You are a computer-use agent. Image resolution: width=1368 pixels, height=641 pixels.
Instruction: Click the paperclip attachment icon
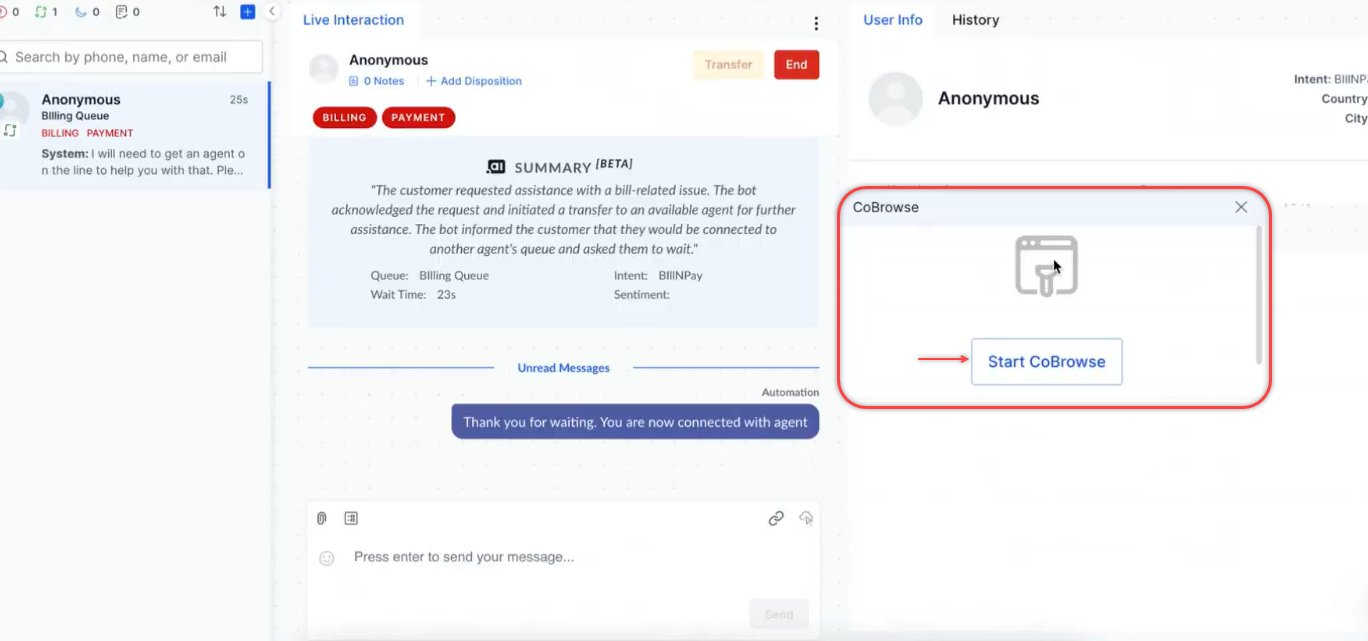tap(322, 518)
